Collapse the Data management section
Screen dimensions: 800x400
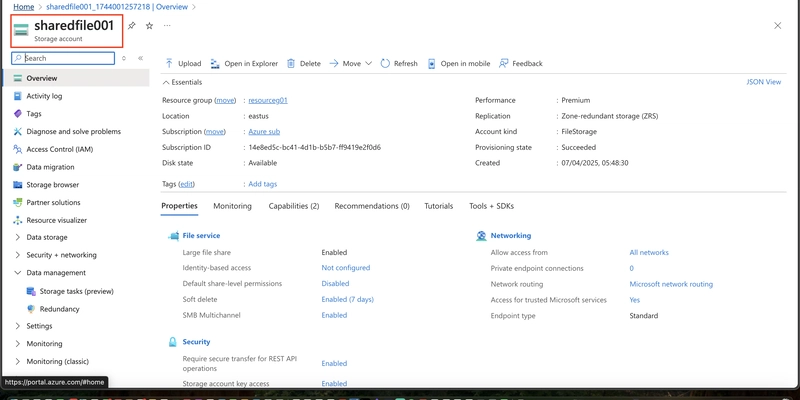[x=56, y=273]
